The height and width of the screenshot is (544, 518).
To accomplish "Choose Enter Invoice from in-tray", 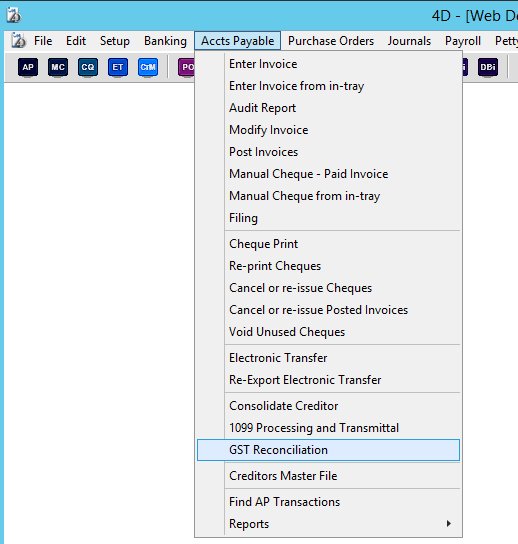I will click(328, 86).
